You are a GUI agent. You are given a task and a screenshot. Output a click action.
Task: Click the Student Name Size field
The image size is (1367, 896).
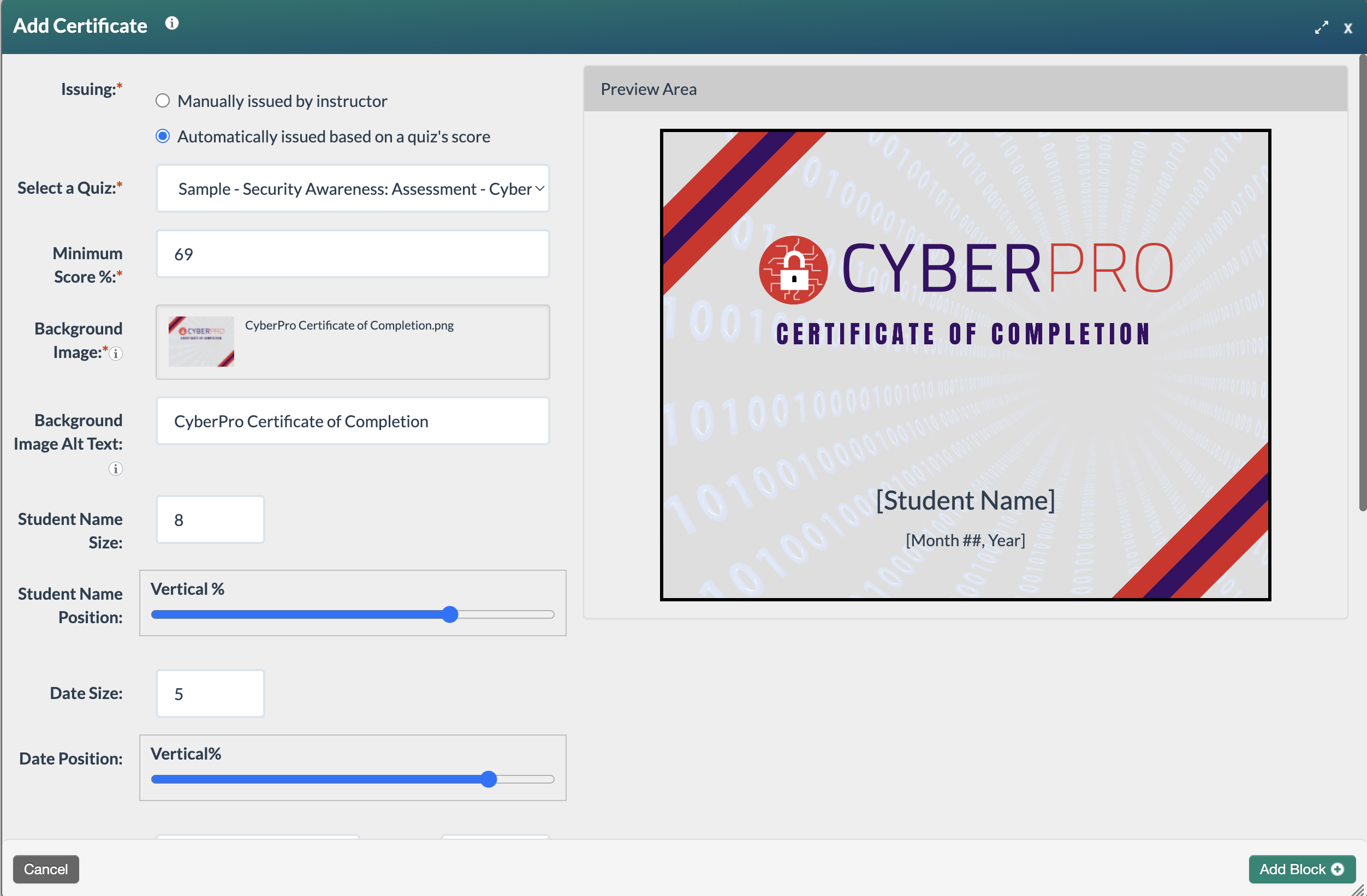pyautogui.click(x=210, y=520)
